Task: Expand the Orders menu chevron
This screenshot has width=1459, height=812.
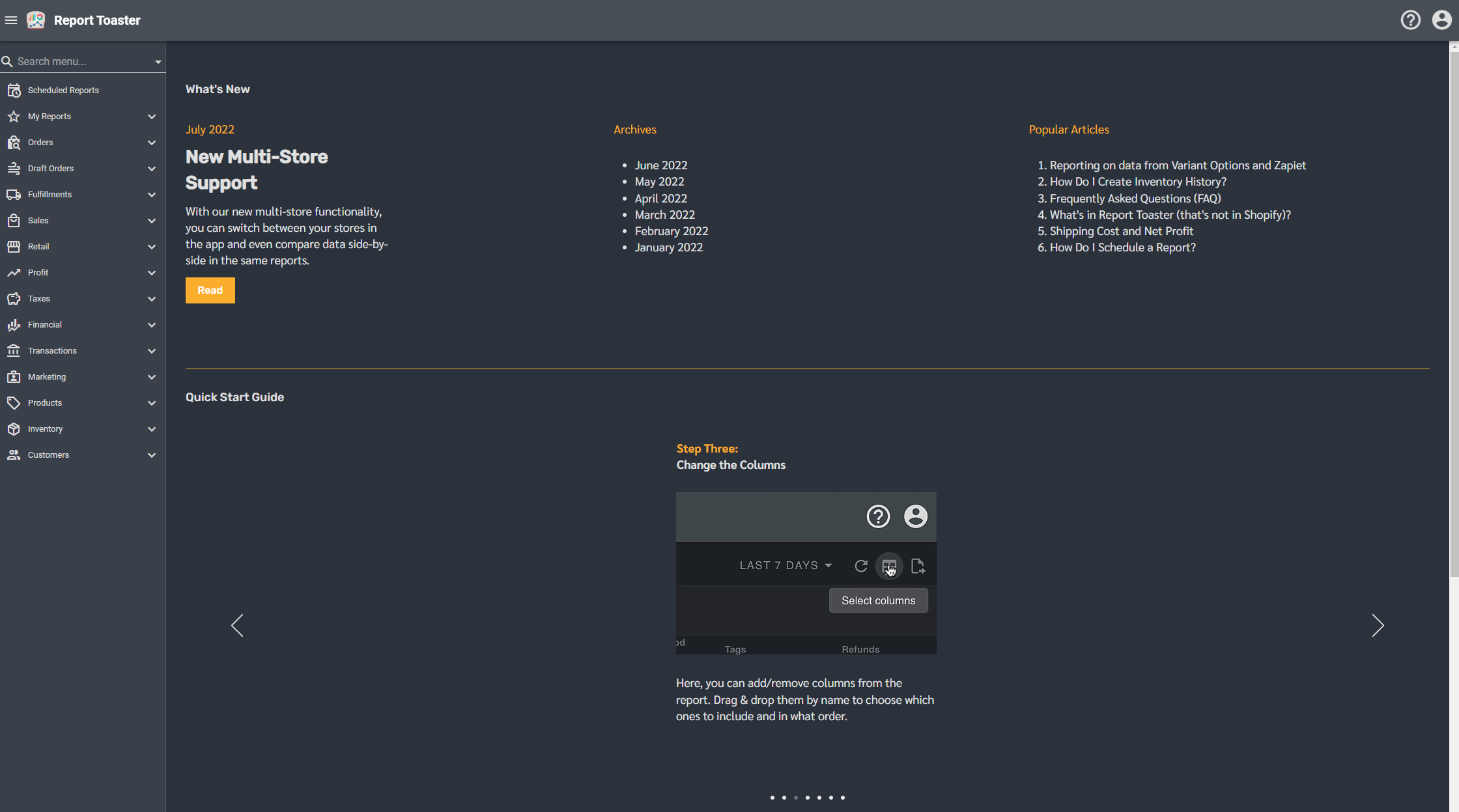Action: coord(152,143)
